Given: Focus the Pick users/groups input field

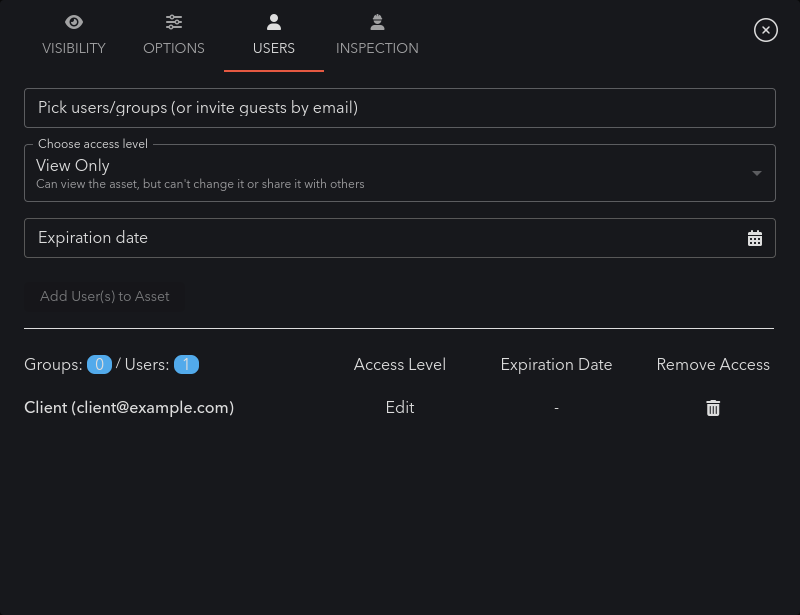Looking at the screenshot, I should pos(400,108).
